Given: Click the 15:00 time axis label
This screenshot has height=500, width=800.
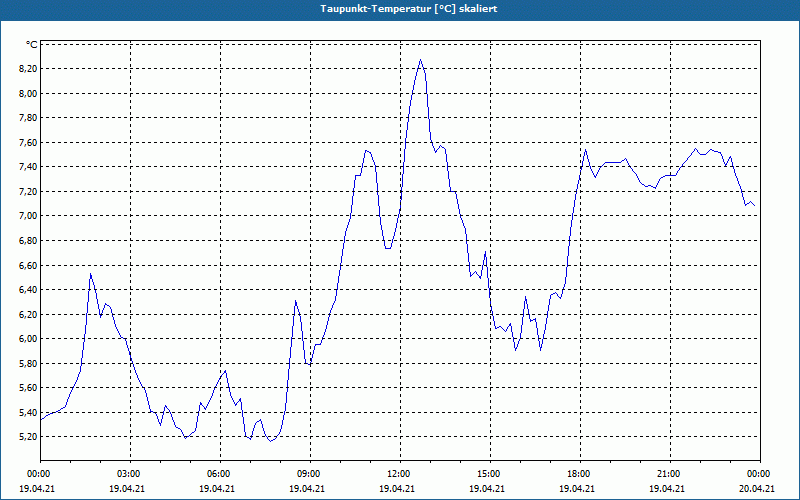Looking at the screenshot, I should [490, 474].
